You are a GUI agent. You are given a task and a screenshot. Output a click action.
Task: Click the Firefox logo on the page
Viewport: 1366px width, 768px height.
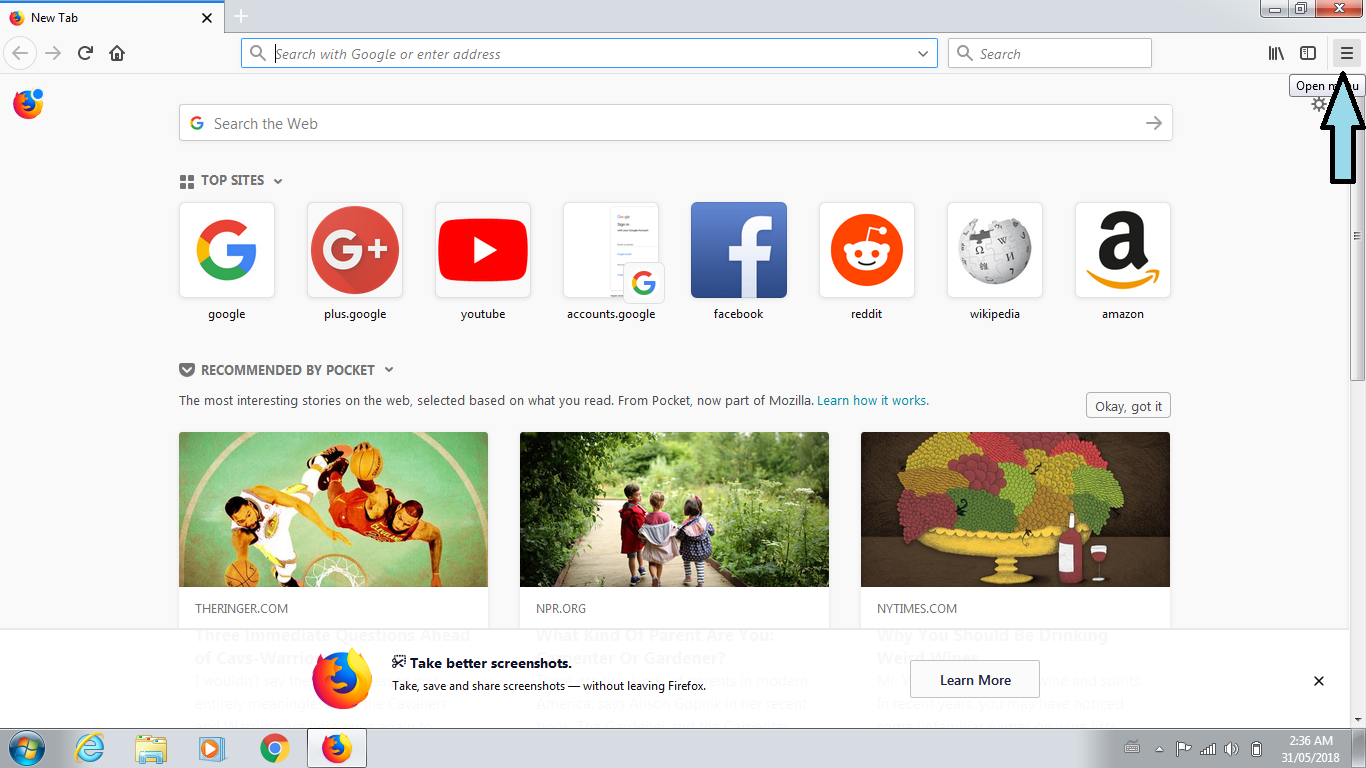pos(28,103)
